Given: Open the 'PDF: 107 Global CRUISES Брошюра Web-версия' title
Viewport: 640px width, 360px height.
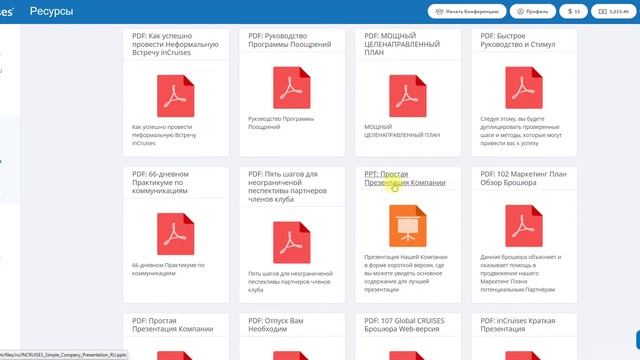Looking at the screenshot, I should coord(404,324).
